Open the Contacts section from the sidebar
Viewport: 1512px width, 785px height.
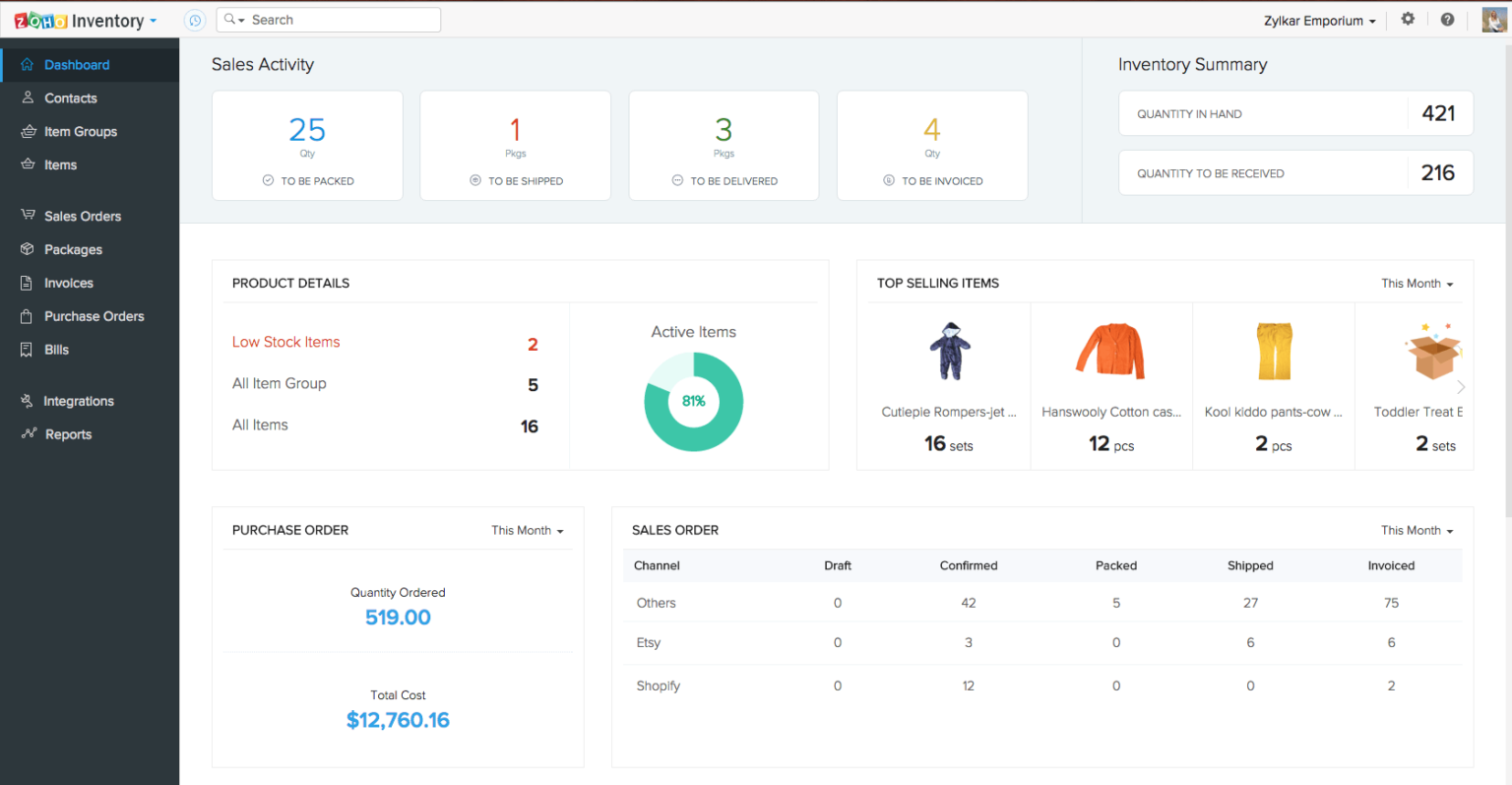pyautogui.click(x=70, y=98)
